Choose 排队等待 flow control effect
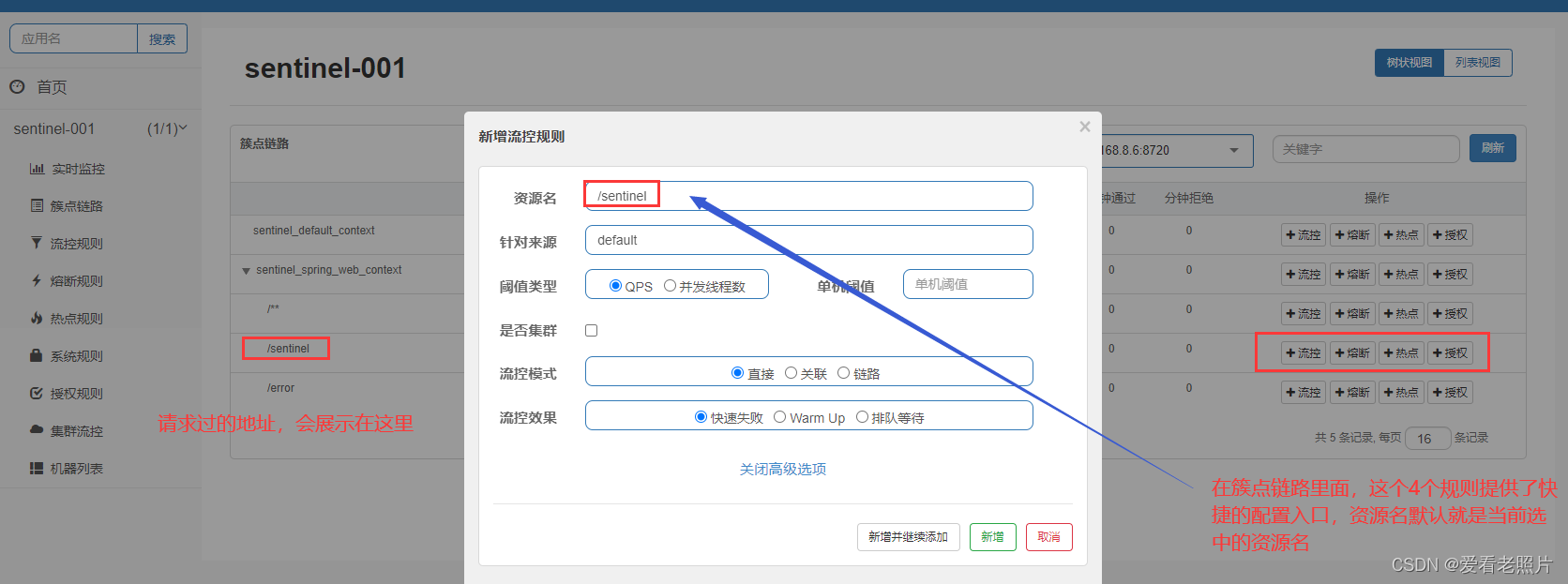This screenshot has width=1568, height=584. 862,417
